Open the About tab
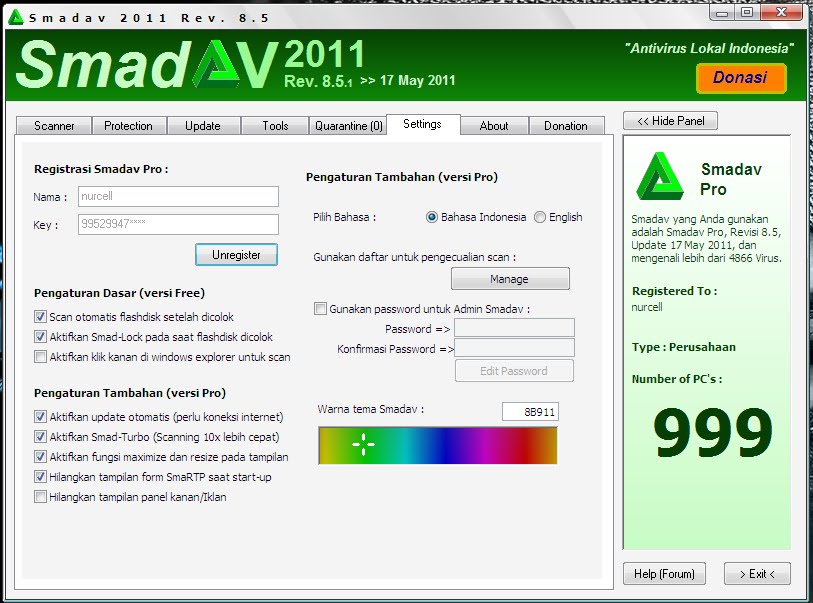 pyautogui.click(x=494, y=125)
